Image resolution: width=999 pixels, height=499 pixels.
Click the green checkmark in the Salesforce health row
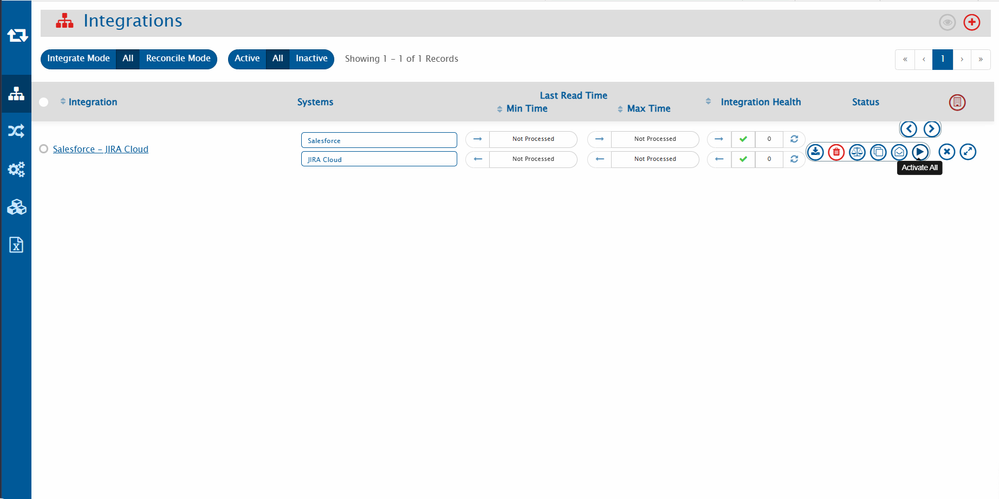(743, 139)
